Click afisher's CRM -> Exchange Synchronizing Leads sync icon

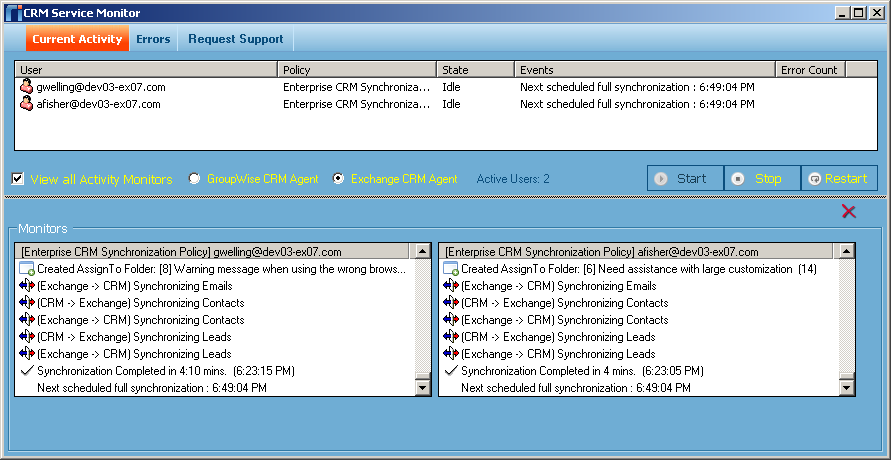pos(451,337)
